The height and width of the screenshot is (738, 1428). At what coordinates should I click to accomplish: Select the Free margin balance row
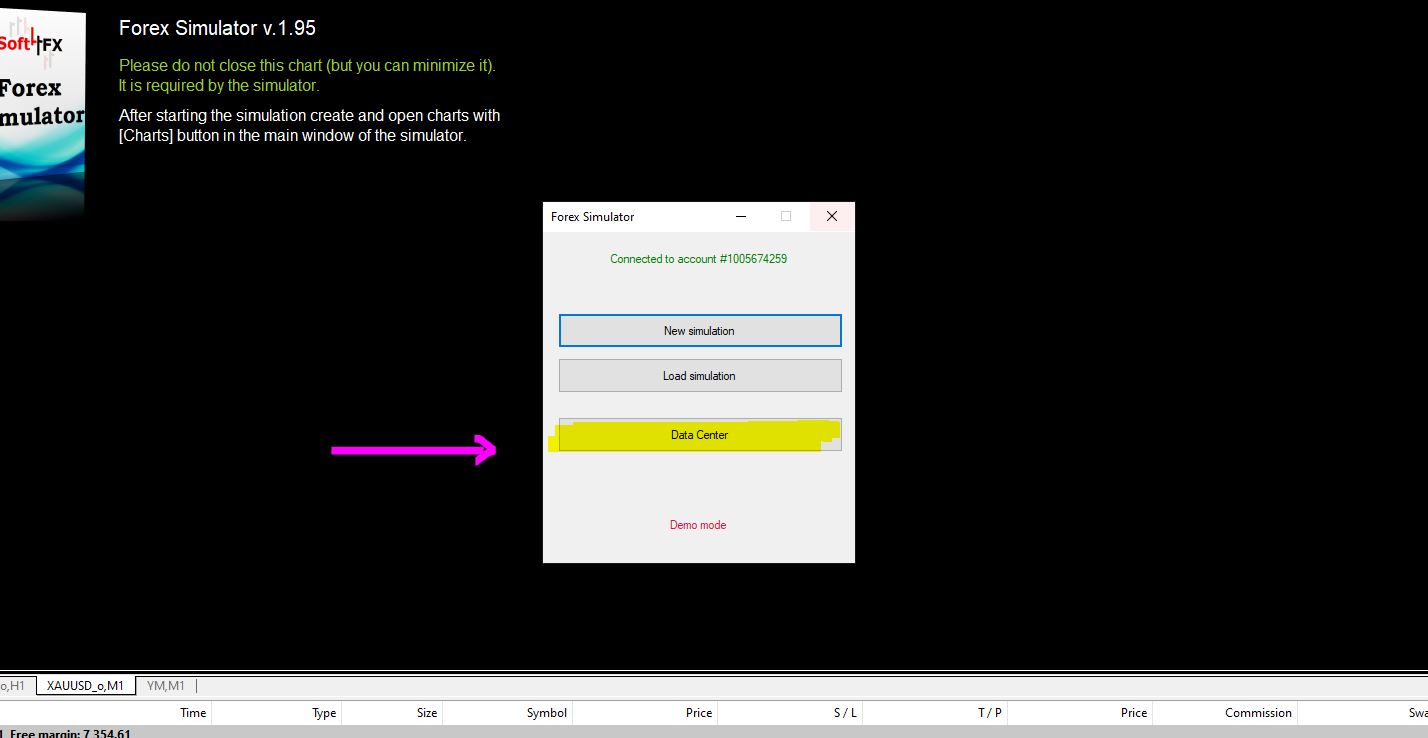coord(70,733)
